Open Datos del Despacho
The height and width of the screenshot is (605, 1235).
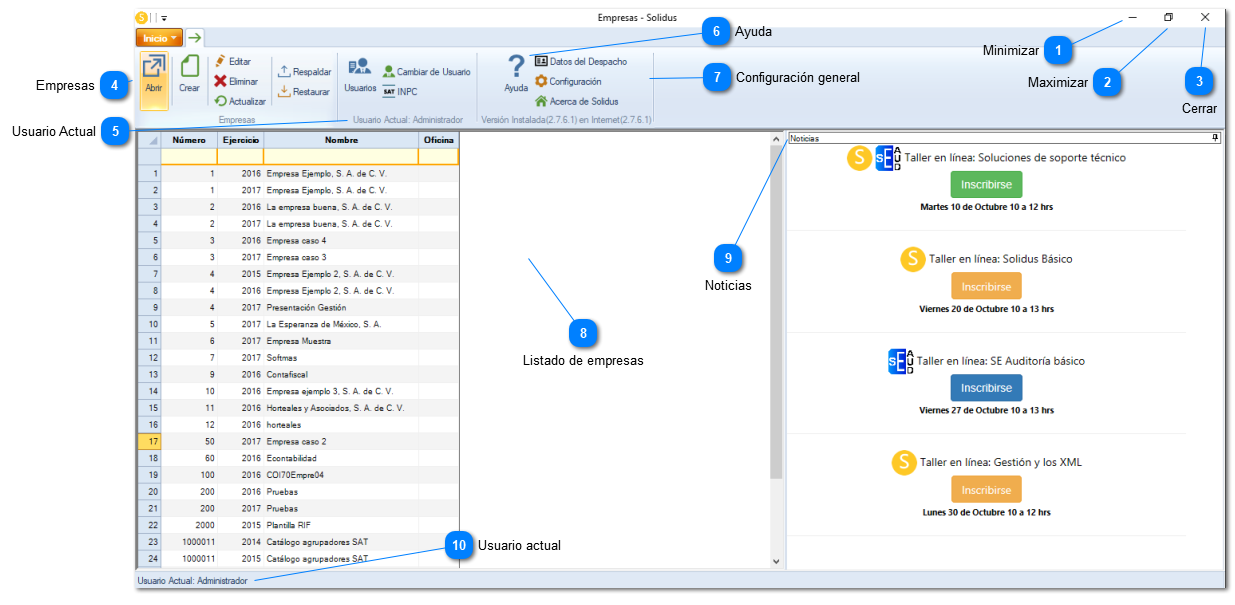point(581,62)
